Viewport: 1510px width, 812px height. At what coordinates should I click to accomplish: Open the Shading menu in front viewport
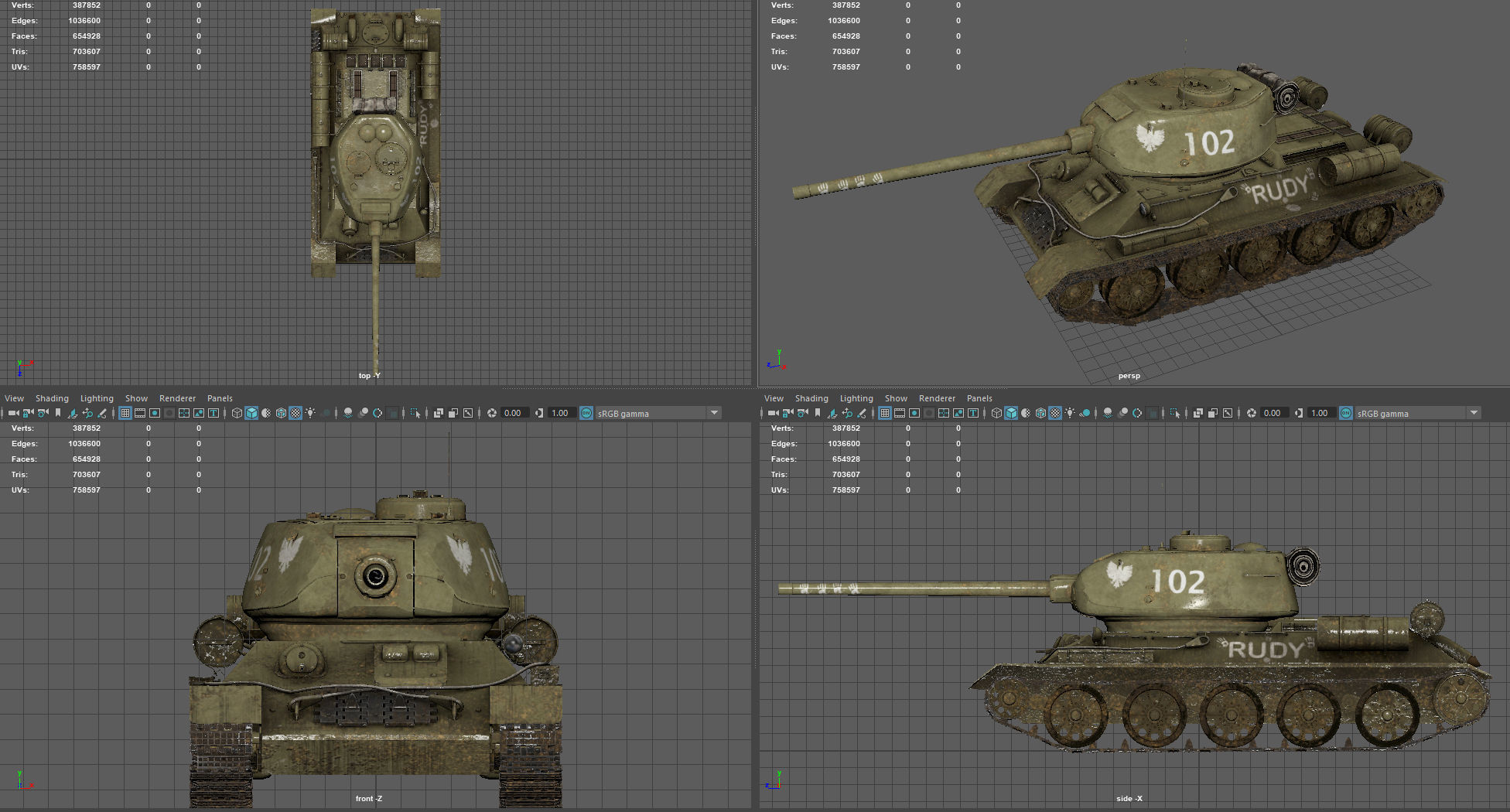click(x=52, y=397)
